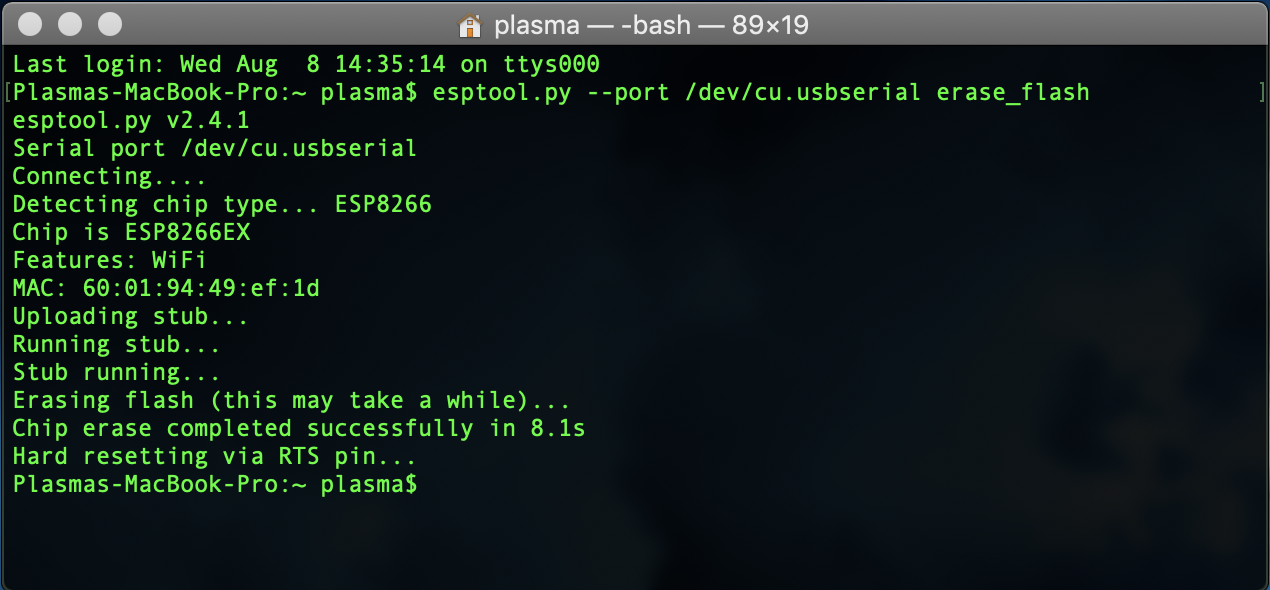This screenshot has width=1270, height=590.
Task: Click the "Hard resetting via RTS pin..." line
Action: click(x=214, y=457)
